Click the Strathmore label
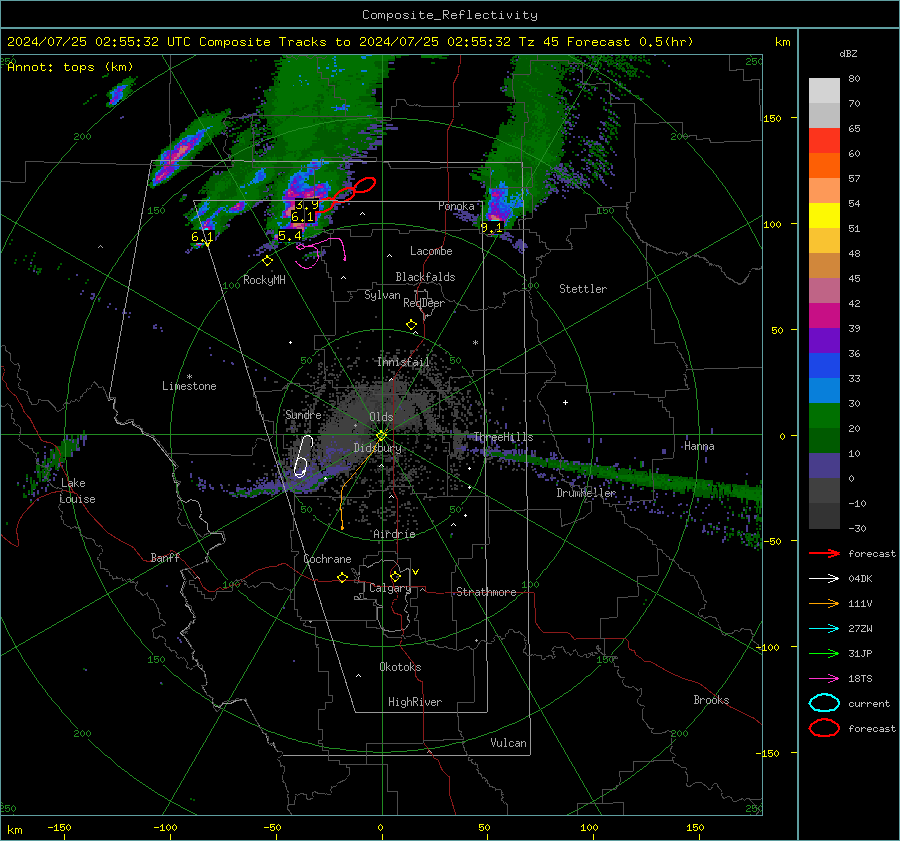This screenshot has width=900, height=841. [487, 592]
